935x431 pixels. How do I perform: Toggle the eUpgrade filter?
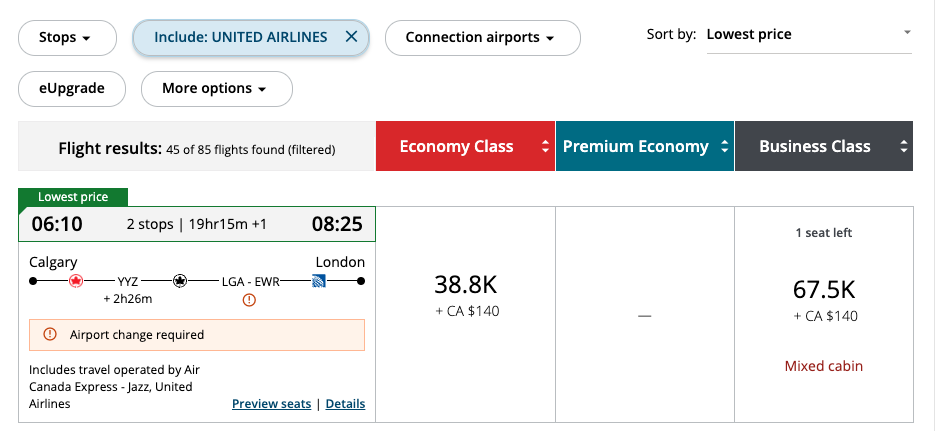(x=72, y=88)
